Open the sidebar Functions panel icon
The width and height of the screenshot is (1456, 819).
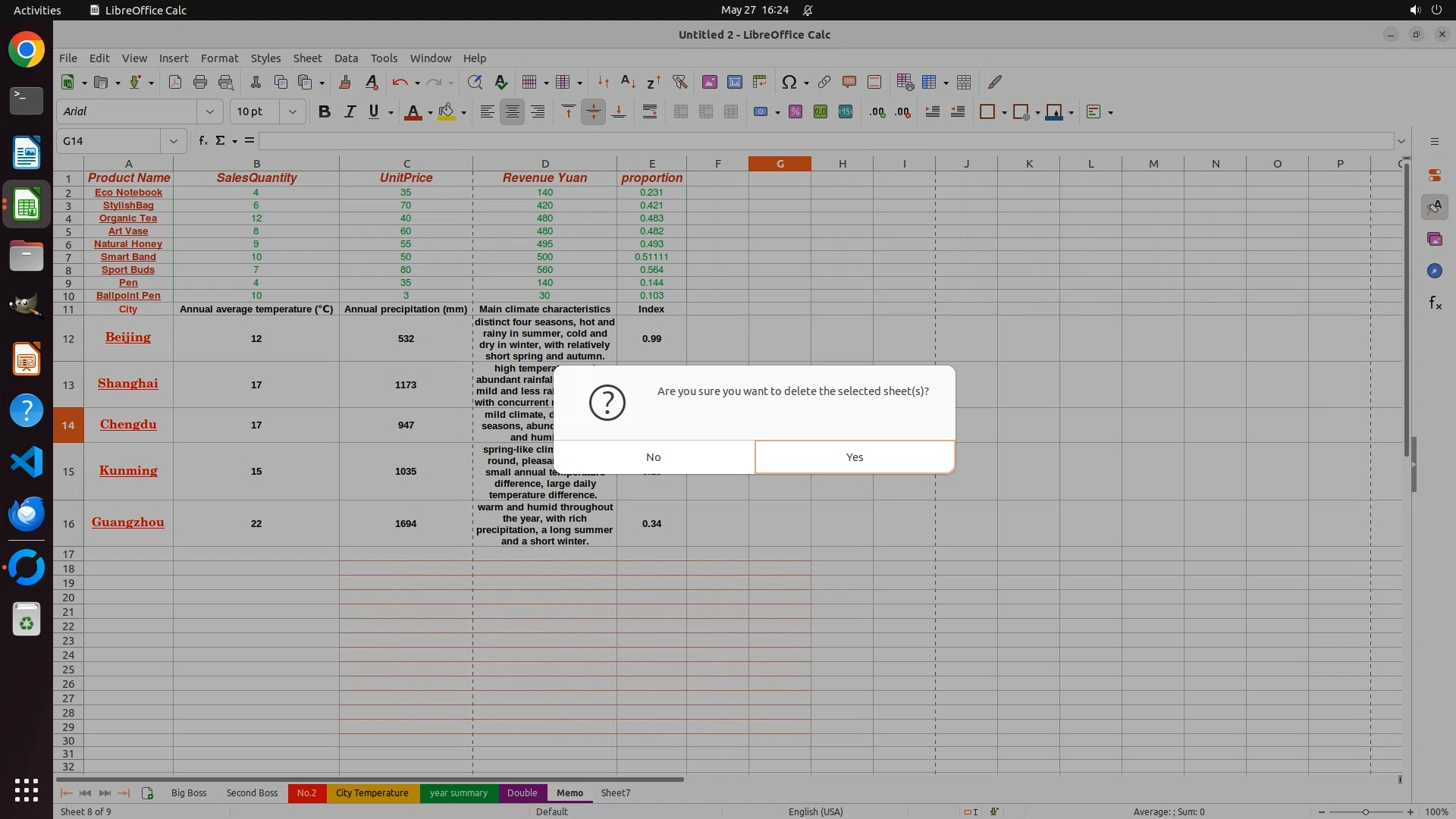click(x=1435, y=303)
